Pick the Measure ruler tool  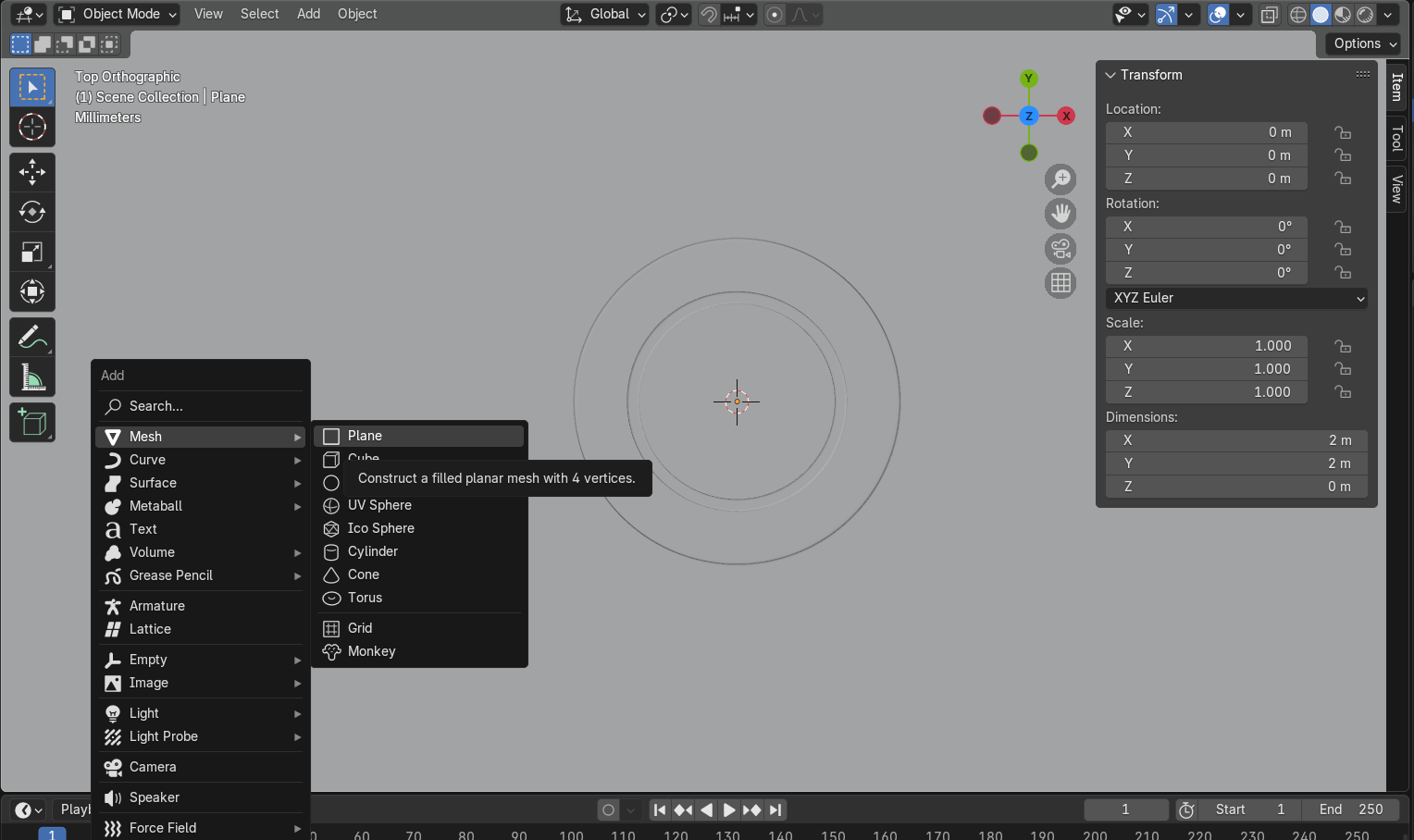pos(32,377)
